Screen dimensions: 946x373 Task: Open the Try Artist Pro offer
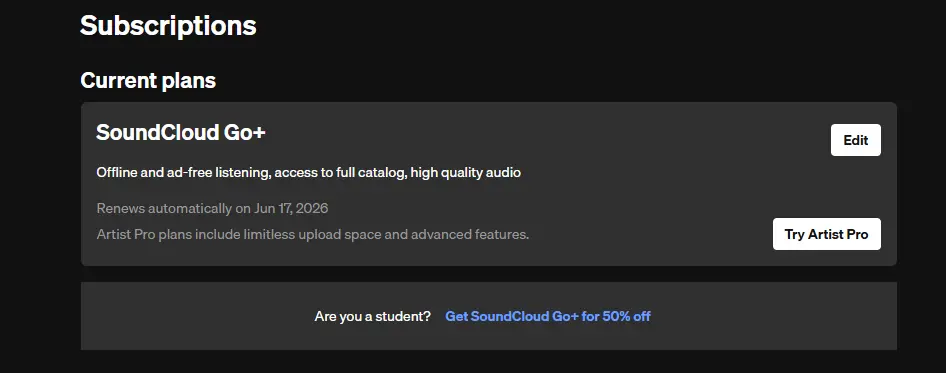click(x=827, y=234)
